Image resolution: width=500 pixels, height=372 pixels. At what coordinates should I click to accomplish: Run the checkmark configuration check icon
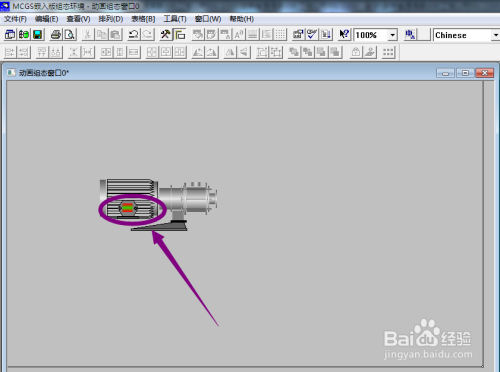pos(312,34)
